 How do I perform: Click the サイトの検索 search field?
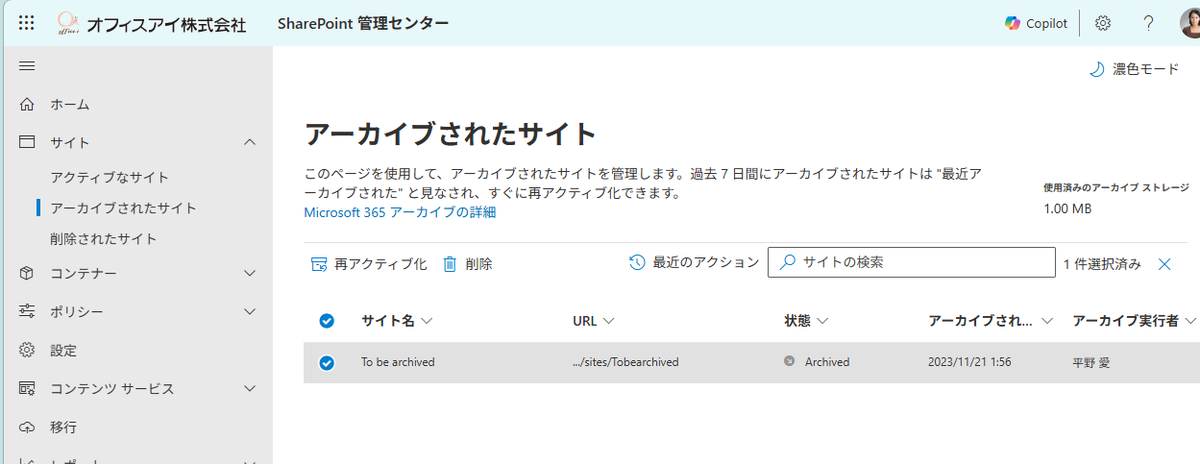[x=911, y=262]
